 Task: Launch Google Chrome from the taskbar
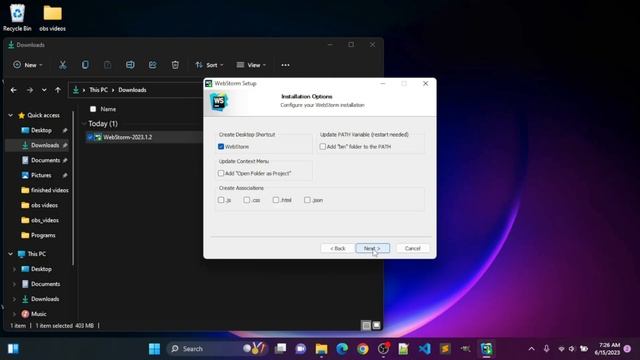362,349
